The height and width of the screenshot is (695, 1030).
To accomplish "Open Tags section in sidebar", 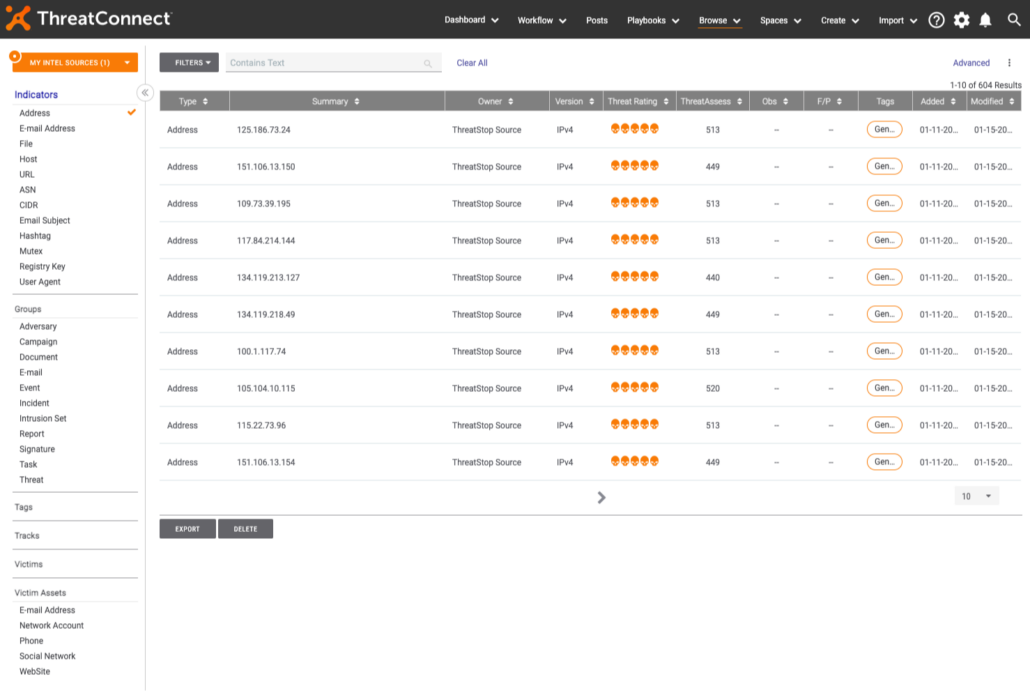I will click(24, 507).
